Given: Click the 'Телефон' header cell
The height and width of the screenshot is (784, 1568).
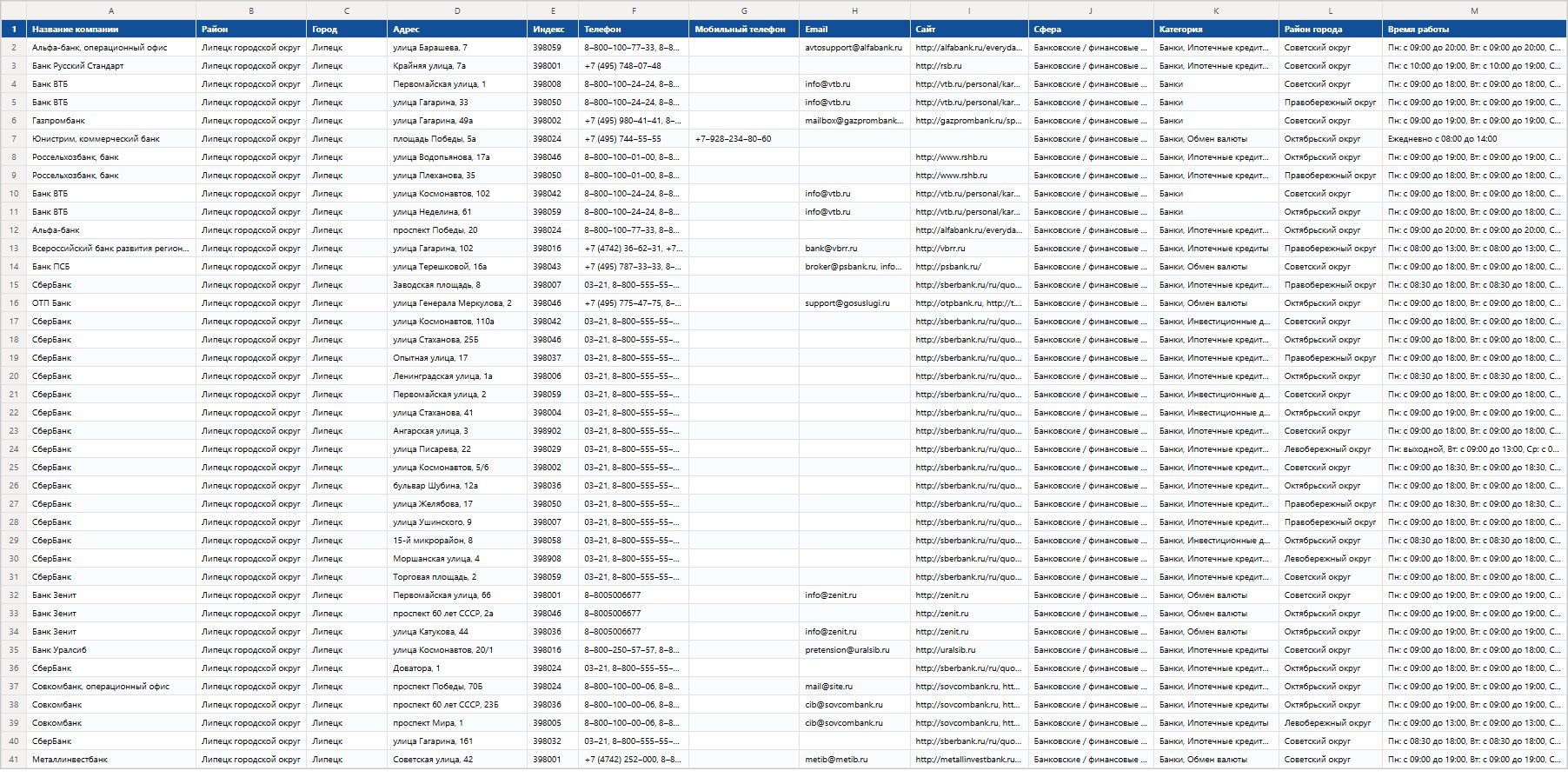Looking at the screenshot, I should click(634, 29).
